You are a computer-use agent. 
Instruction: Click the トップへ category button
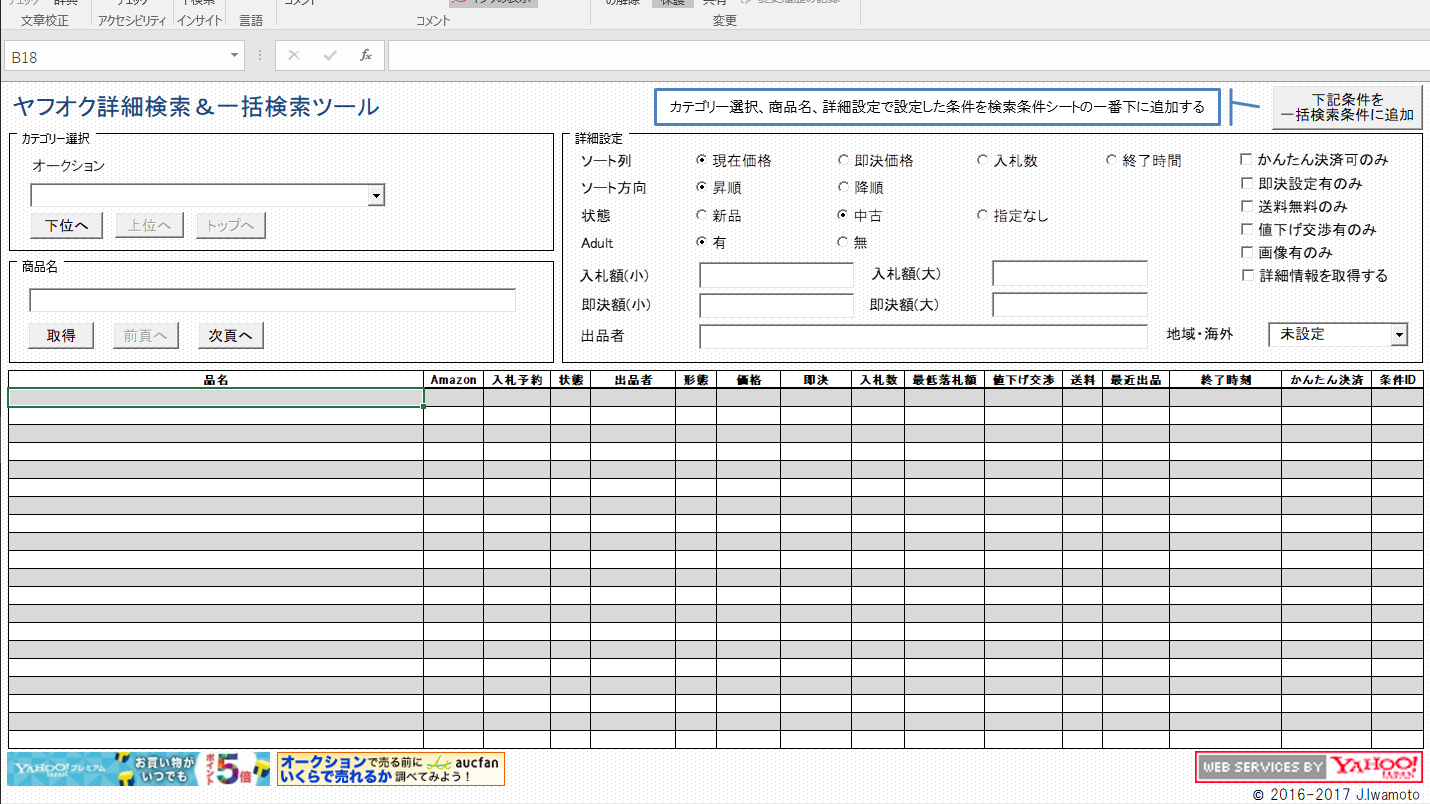(231, 226)
